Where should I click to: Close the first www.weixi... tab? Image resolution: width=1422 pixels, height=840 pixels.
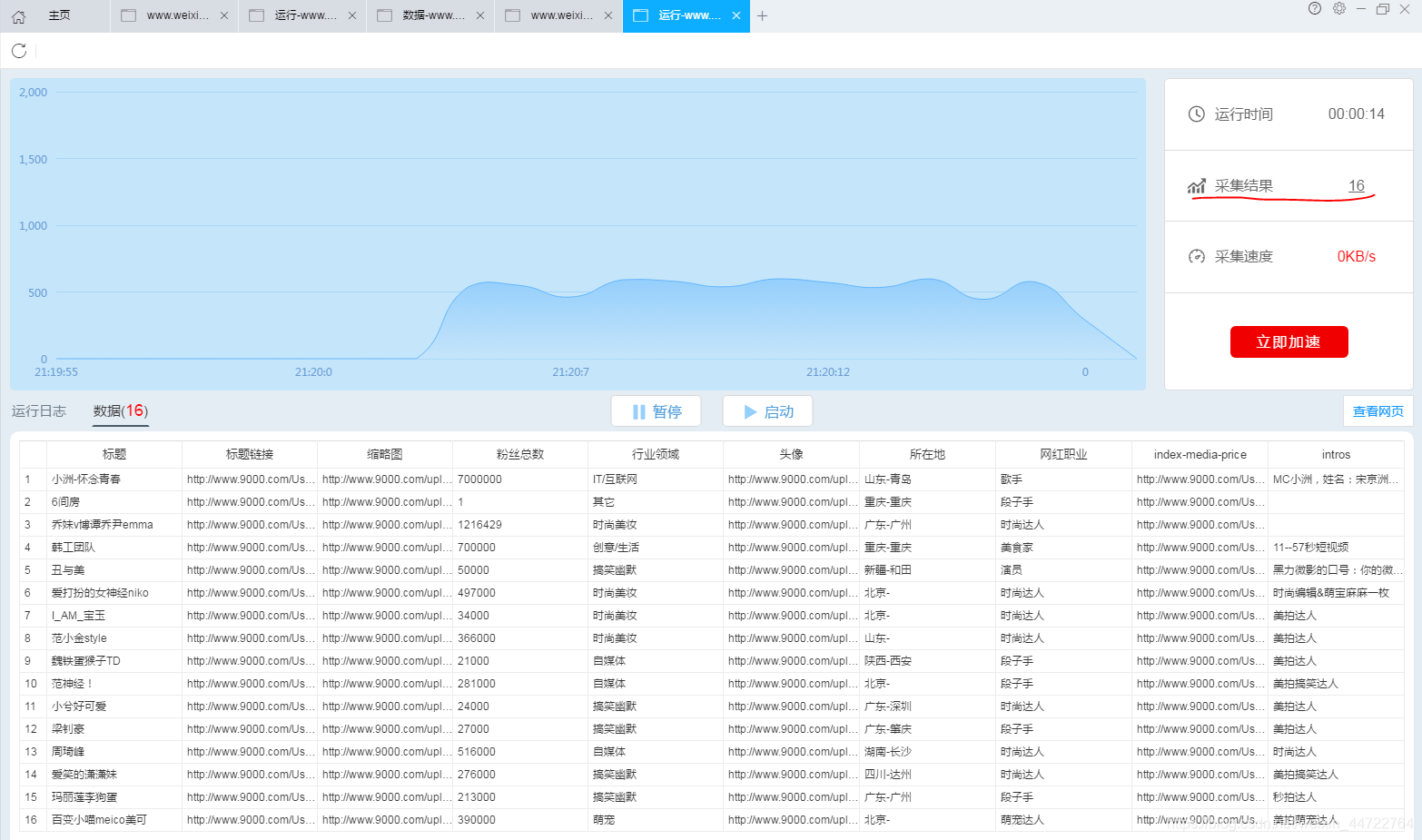click(x=224, y=15)
